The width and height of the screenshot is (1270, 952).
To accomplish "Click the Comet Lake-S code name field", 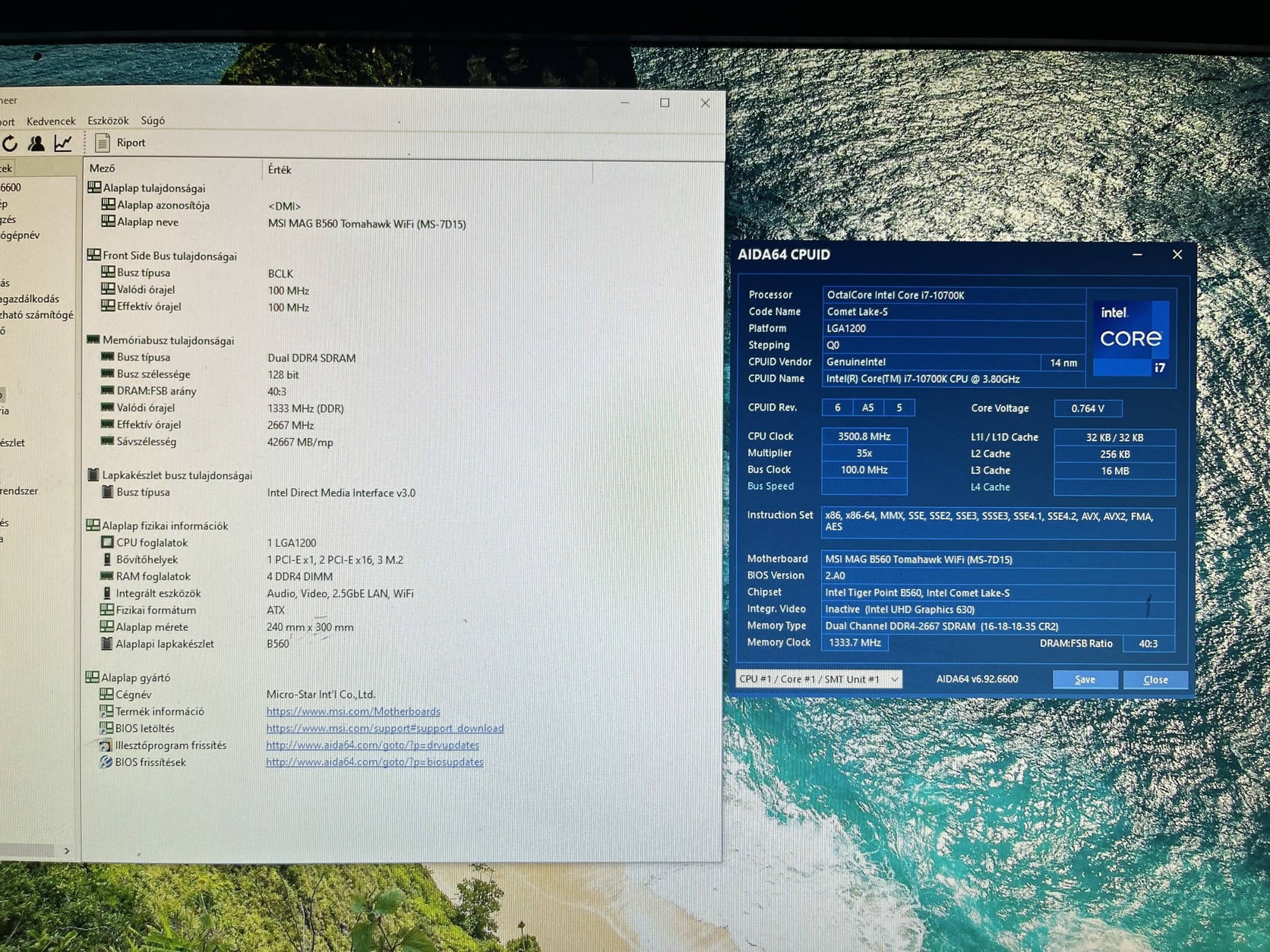I will pyautogui.click(x=954, y=311).
